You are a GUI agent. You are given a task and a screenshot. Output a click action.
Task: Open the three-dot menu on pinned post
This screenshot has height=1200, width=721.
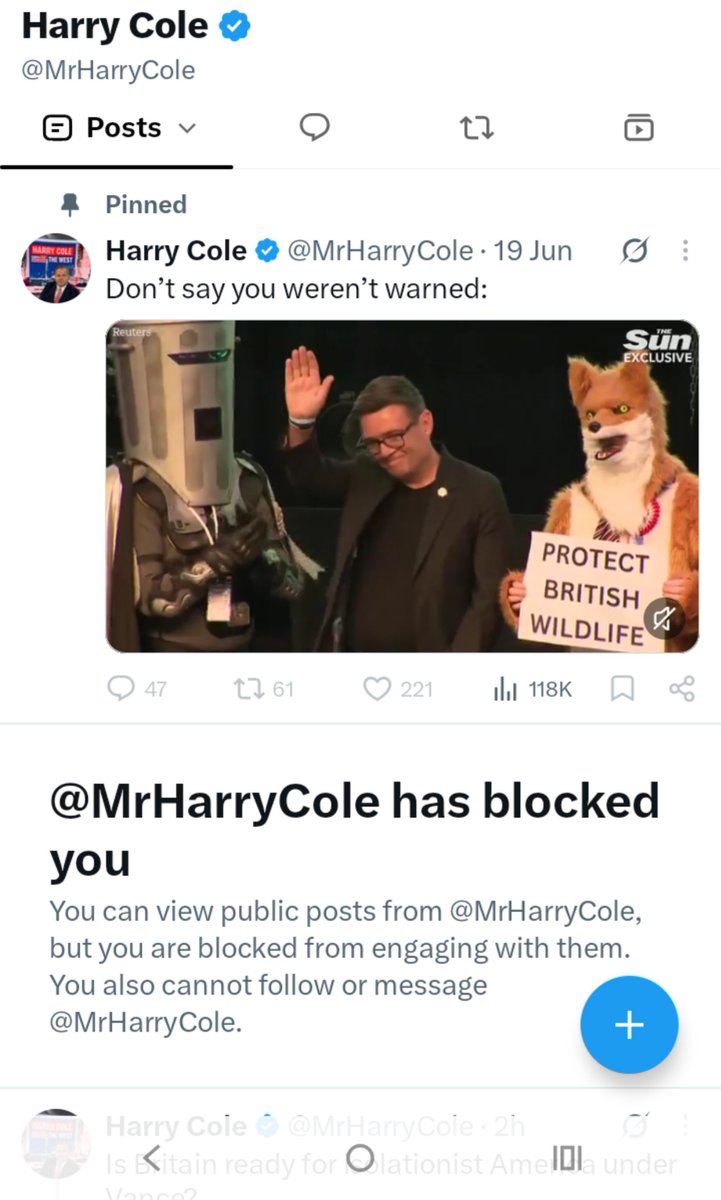click(x=685, y=251)
